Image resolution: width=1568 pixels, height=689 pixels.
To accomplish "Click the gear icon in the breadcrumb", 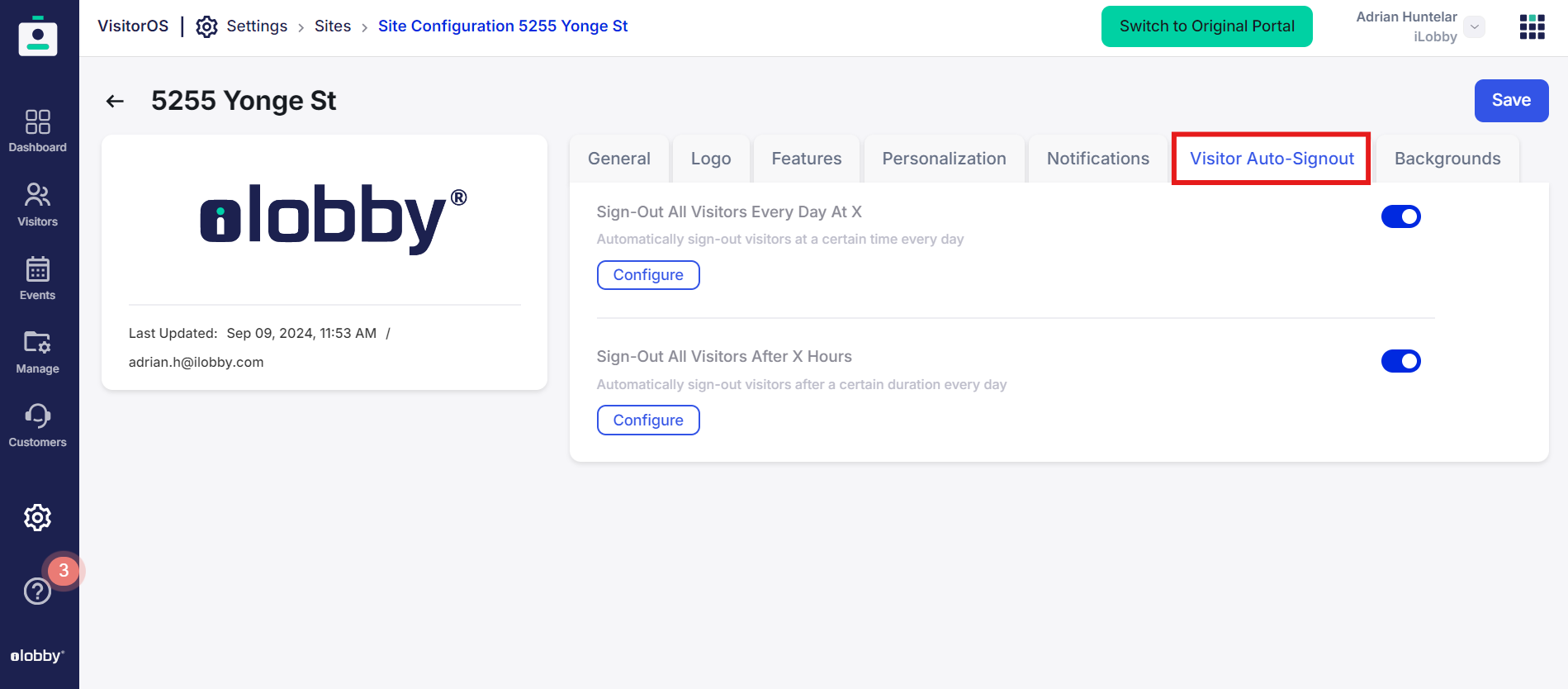I will click(206, 26).
